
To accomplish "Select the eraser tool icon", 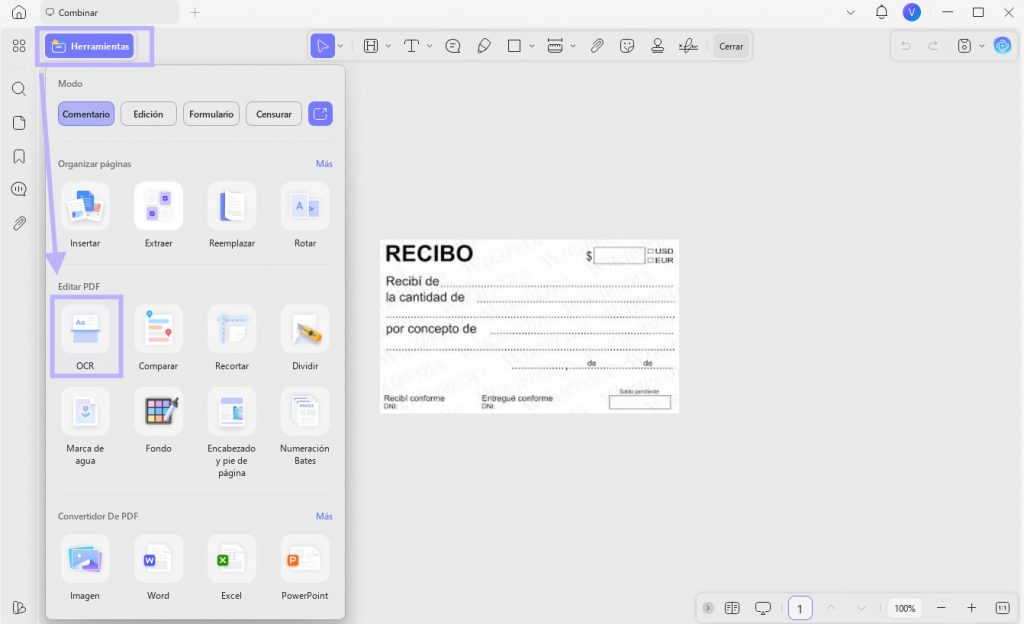I will click(484, 46).
